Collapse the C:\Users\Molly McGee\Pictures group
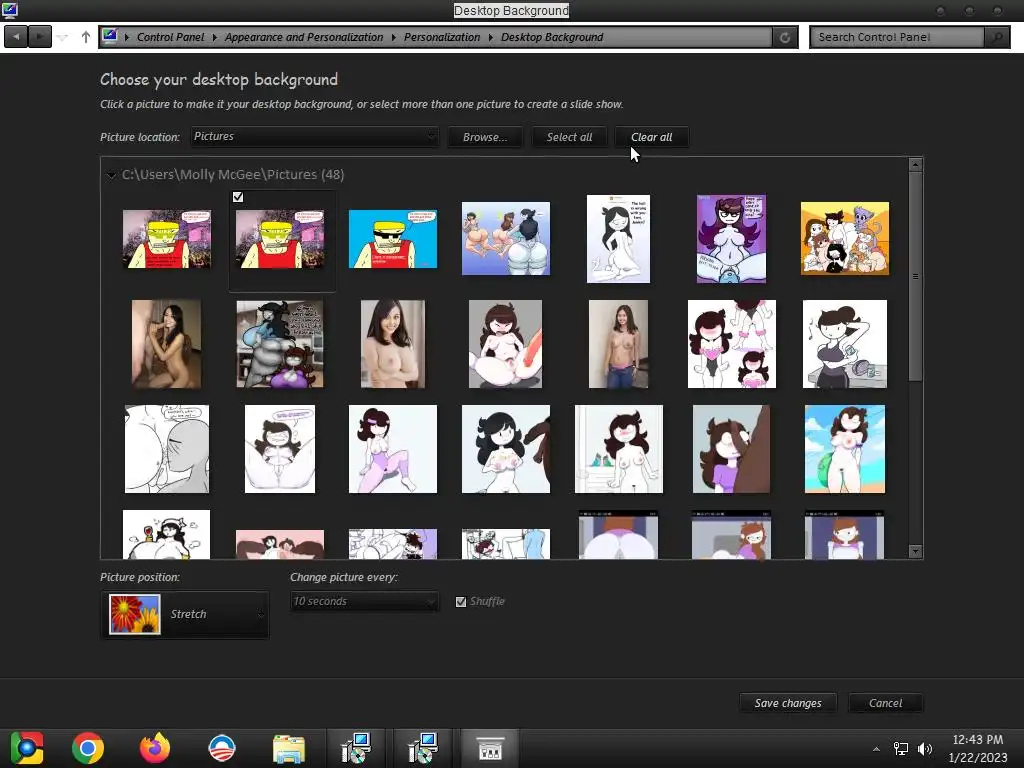The height and width of the screenshot is (768, 1024). [x=112, y=175]
